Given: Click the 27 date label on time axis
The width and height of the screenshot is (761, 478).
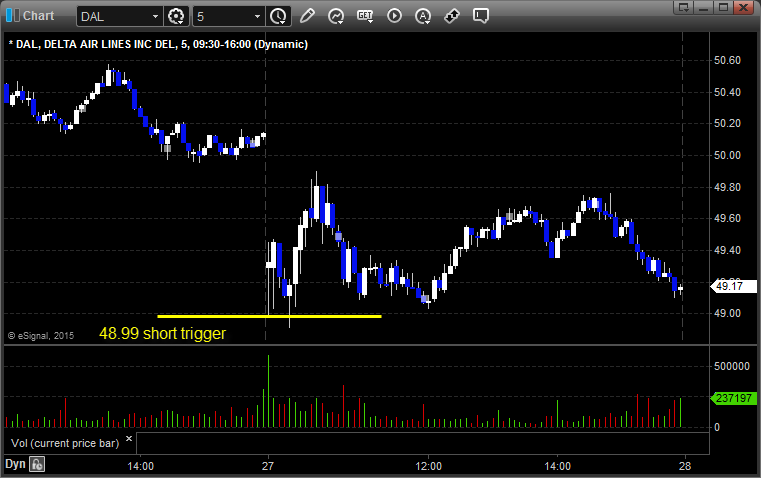Looking at the screenshot, I should [x=268, y=466].
